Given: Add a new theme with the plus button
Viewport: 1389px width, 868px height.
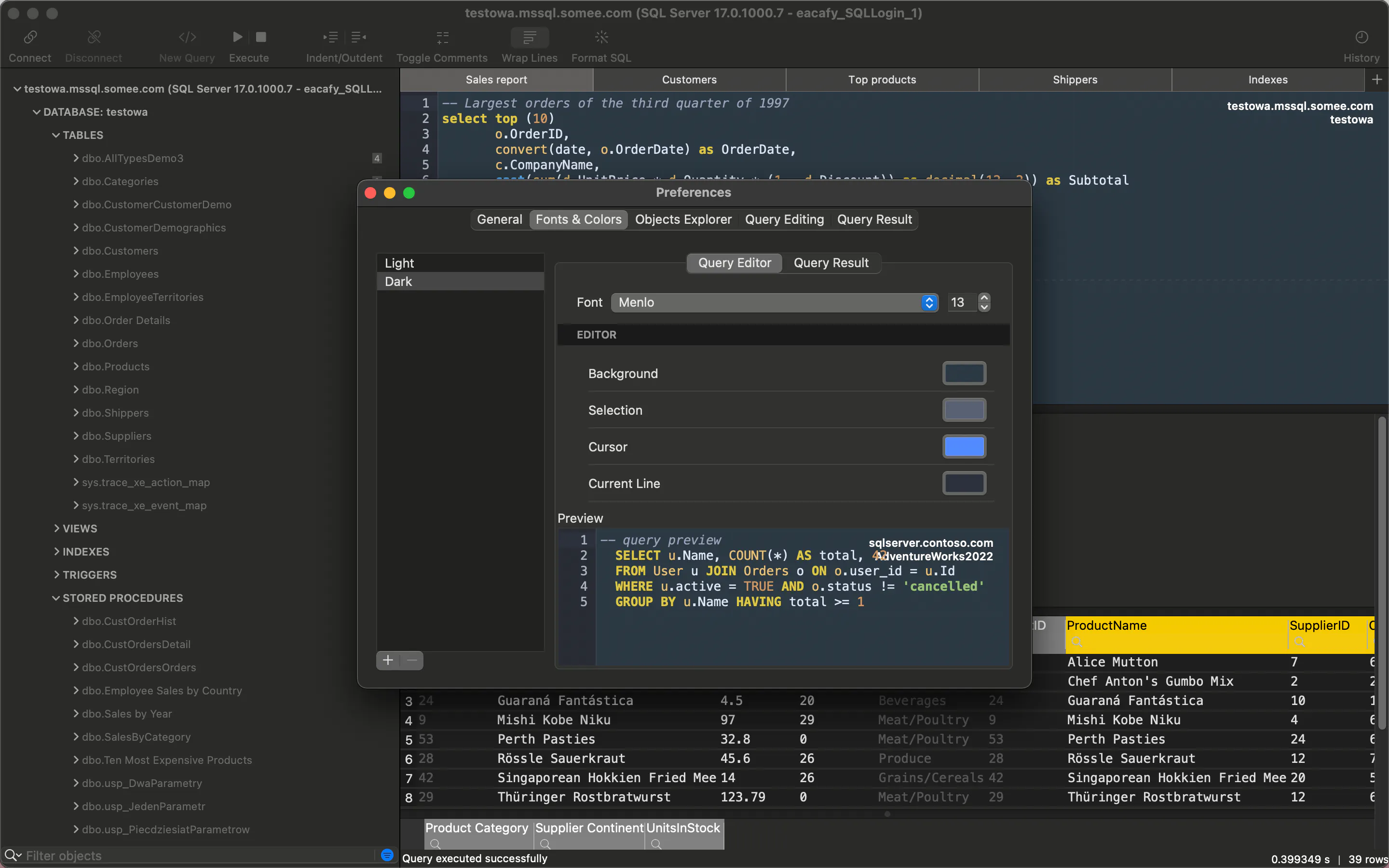Looking at the screenshot, I should tap(388, 660).
